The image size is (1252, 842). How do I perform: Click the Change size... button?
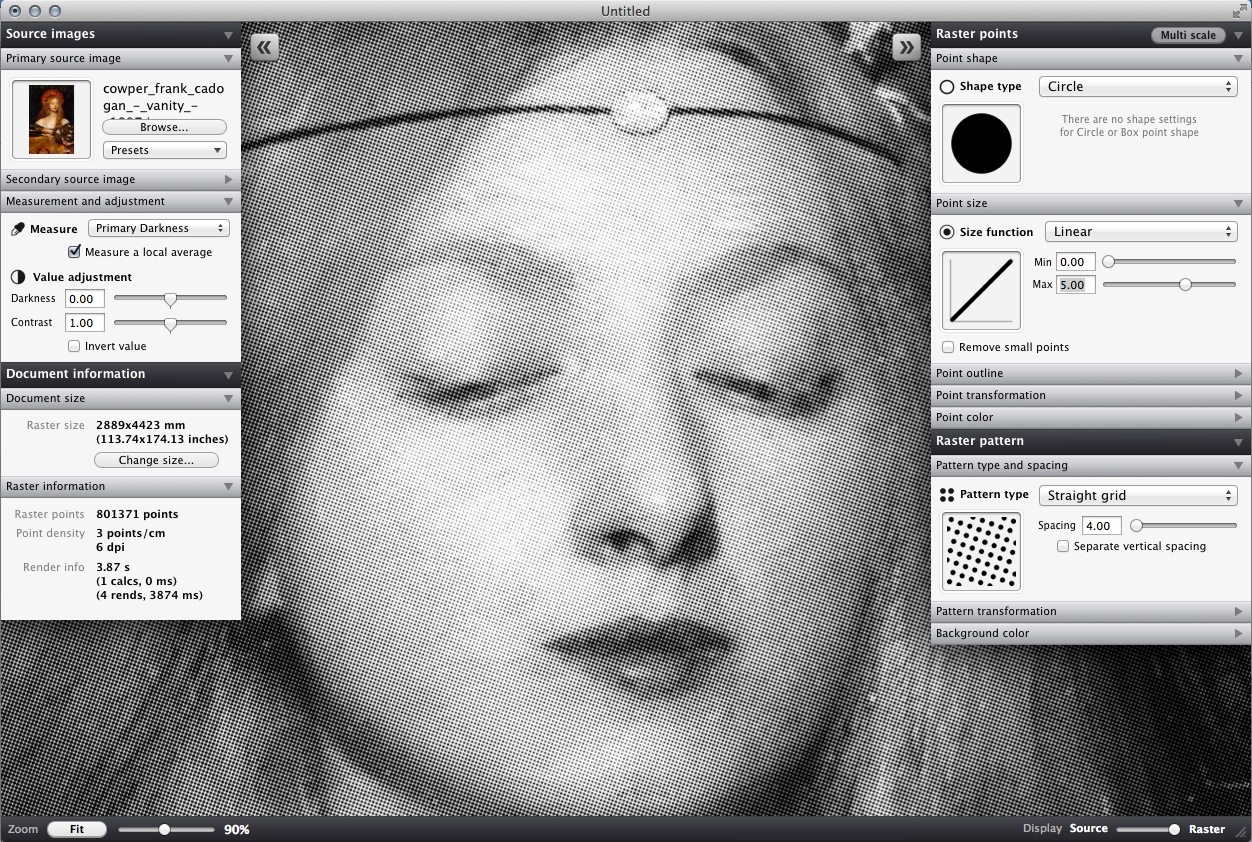[x=157, y=460]
